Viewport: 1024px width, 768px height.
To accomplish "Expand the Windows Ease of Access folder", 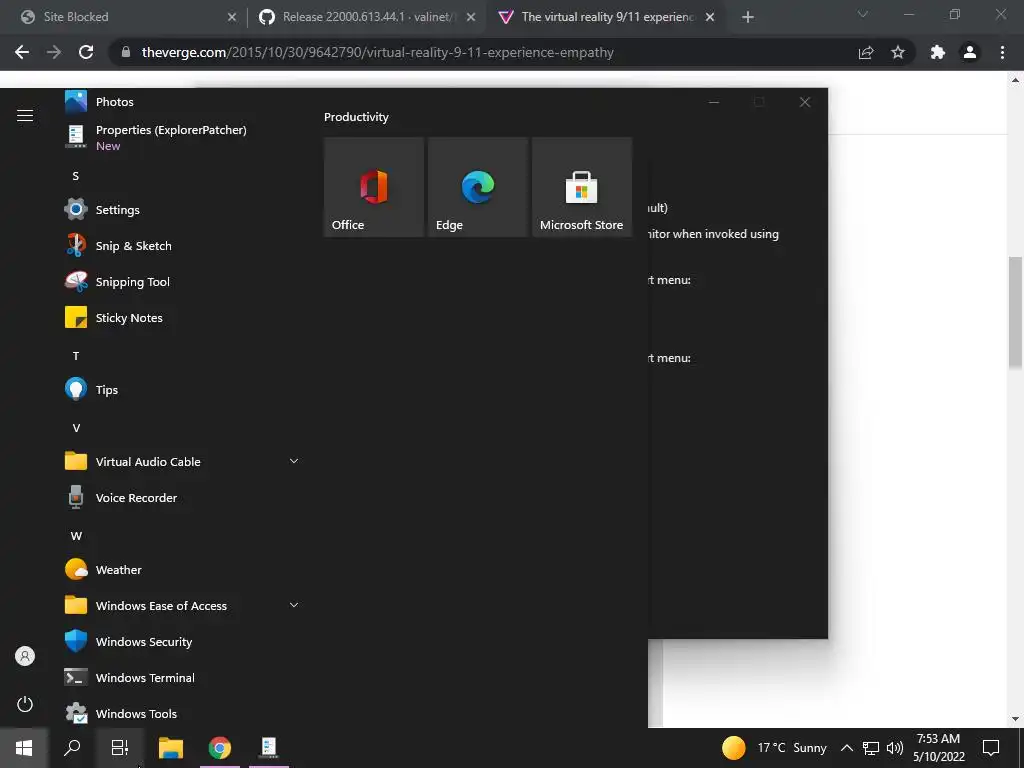I will [183, 605].
